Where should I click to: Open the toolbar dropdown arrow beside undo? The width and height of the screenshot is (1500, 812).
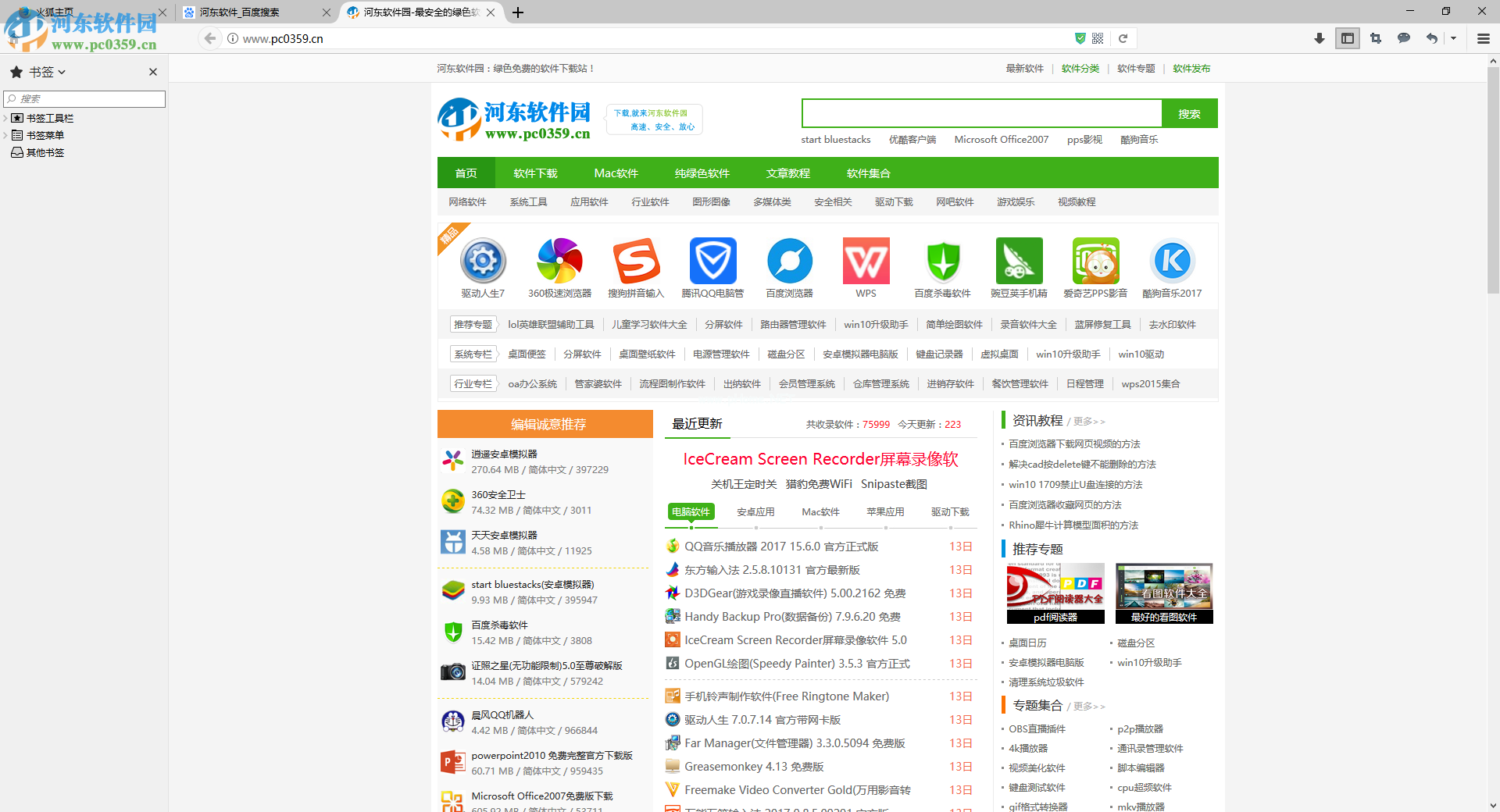click(1454, 38)
